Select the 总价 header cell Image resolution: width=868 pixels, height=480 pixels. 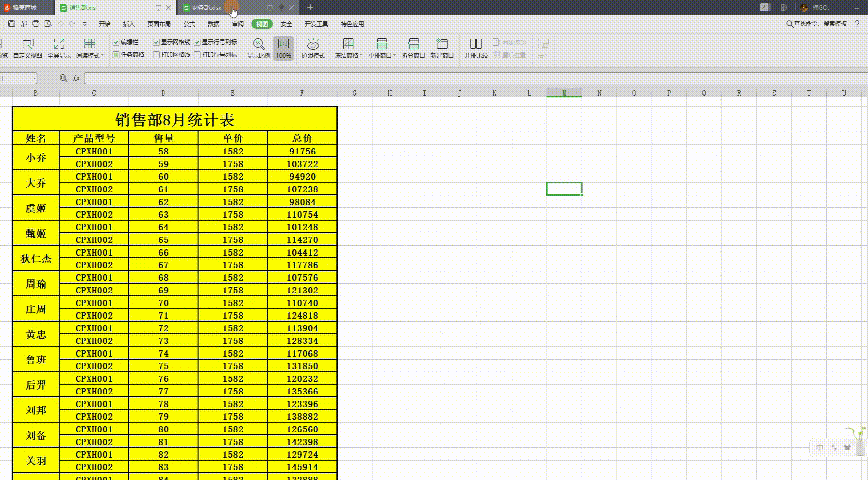coord(302,138)
